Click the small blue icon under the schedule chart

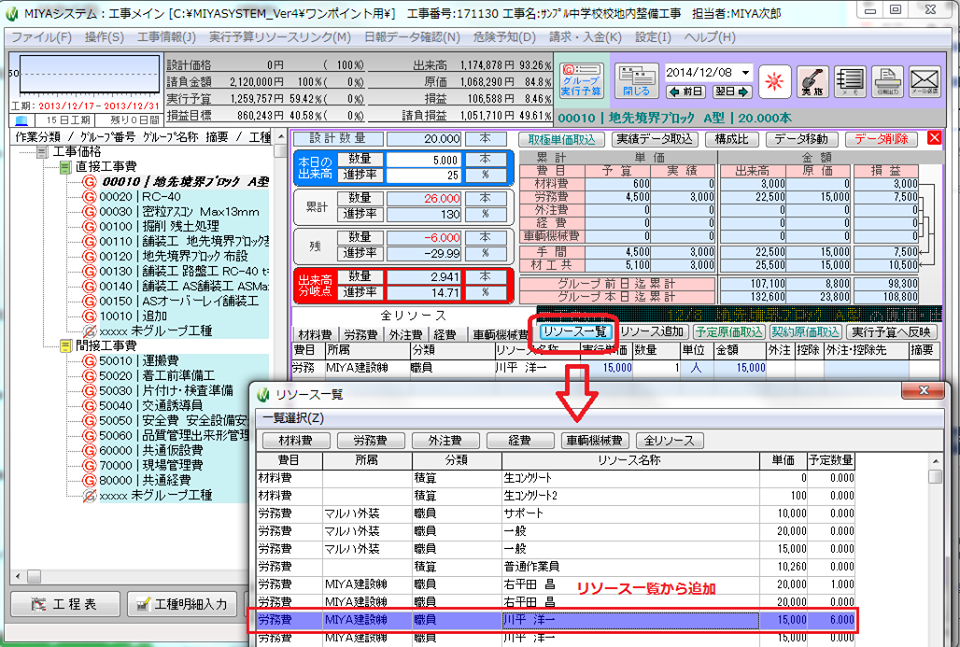pyautogui.click(x=21, y=121)
